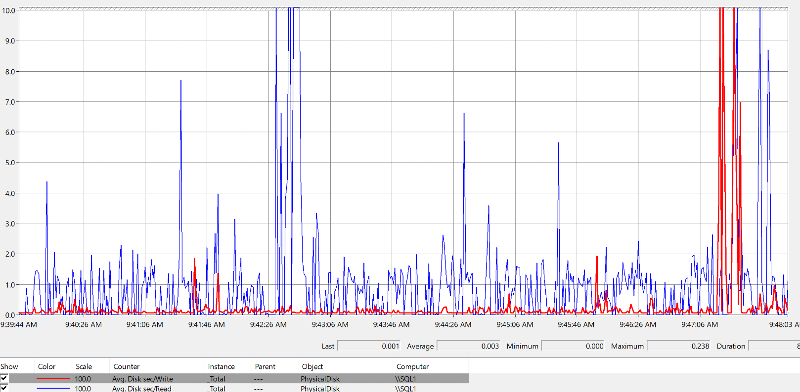Click the Average label text
Screen dimensions: 800x392
point(420,346)
